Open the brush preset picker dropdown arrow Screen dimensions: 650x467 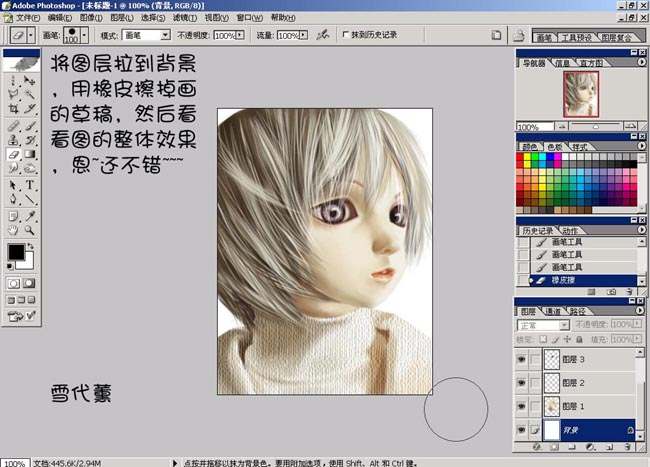[x=85, y=35]
